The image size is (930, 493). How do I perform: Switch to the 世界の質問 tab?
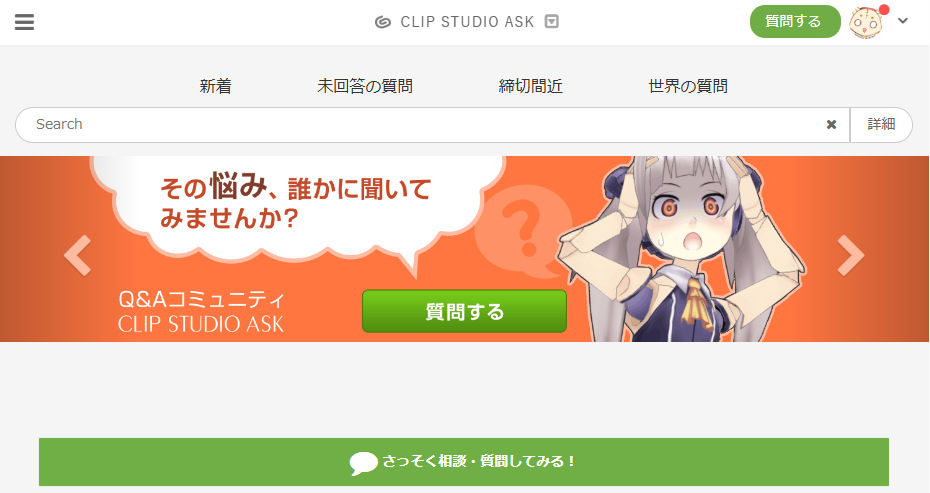pos(688,87)
